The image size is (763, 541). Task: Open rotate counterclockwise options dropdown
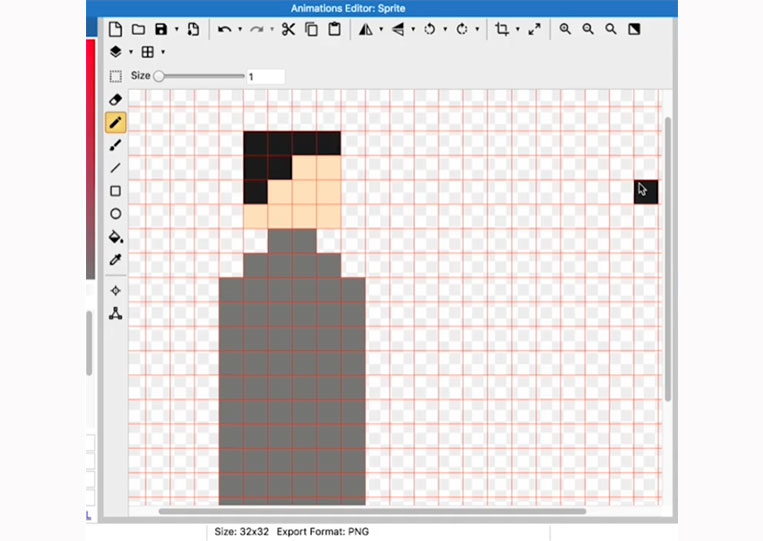click(x=445, y=29)
